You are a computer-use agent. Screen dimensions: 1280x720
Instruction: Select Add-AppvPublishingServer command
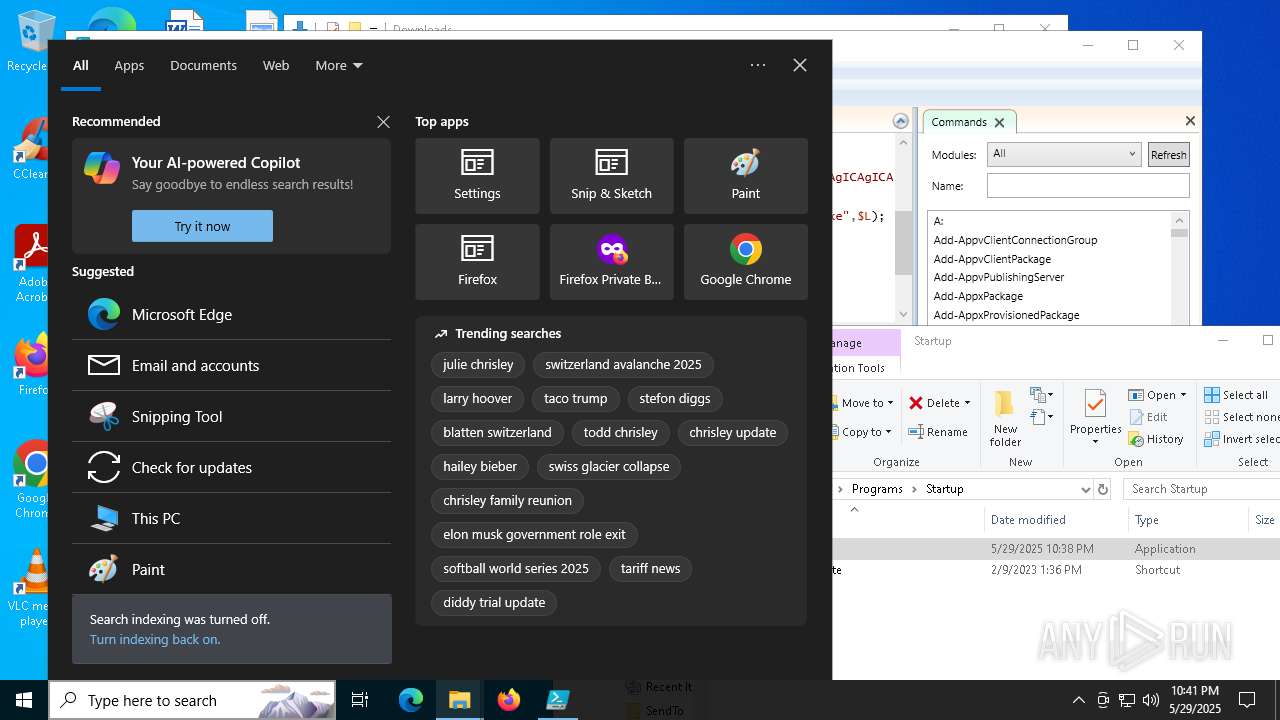click(998, 277)
